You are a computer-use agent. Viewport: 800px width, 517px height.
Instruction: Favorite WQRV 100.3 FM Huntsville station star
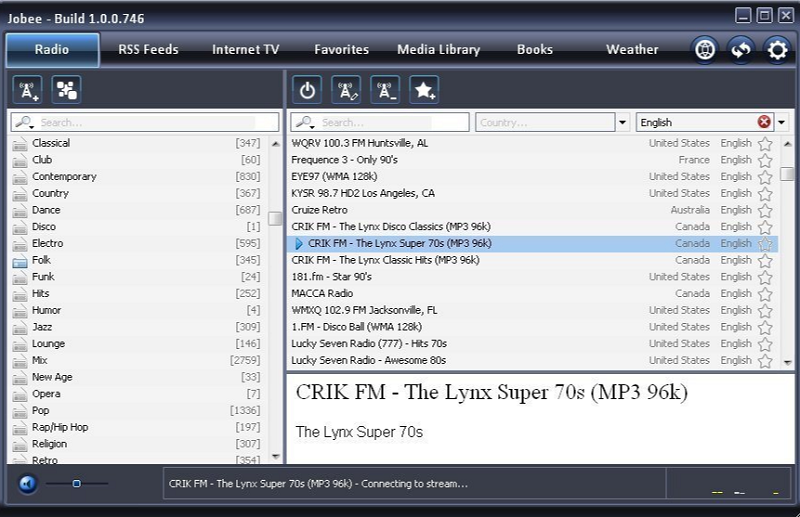click(x=765, y=144)
